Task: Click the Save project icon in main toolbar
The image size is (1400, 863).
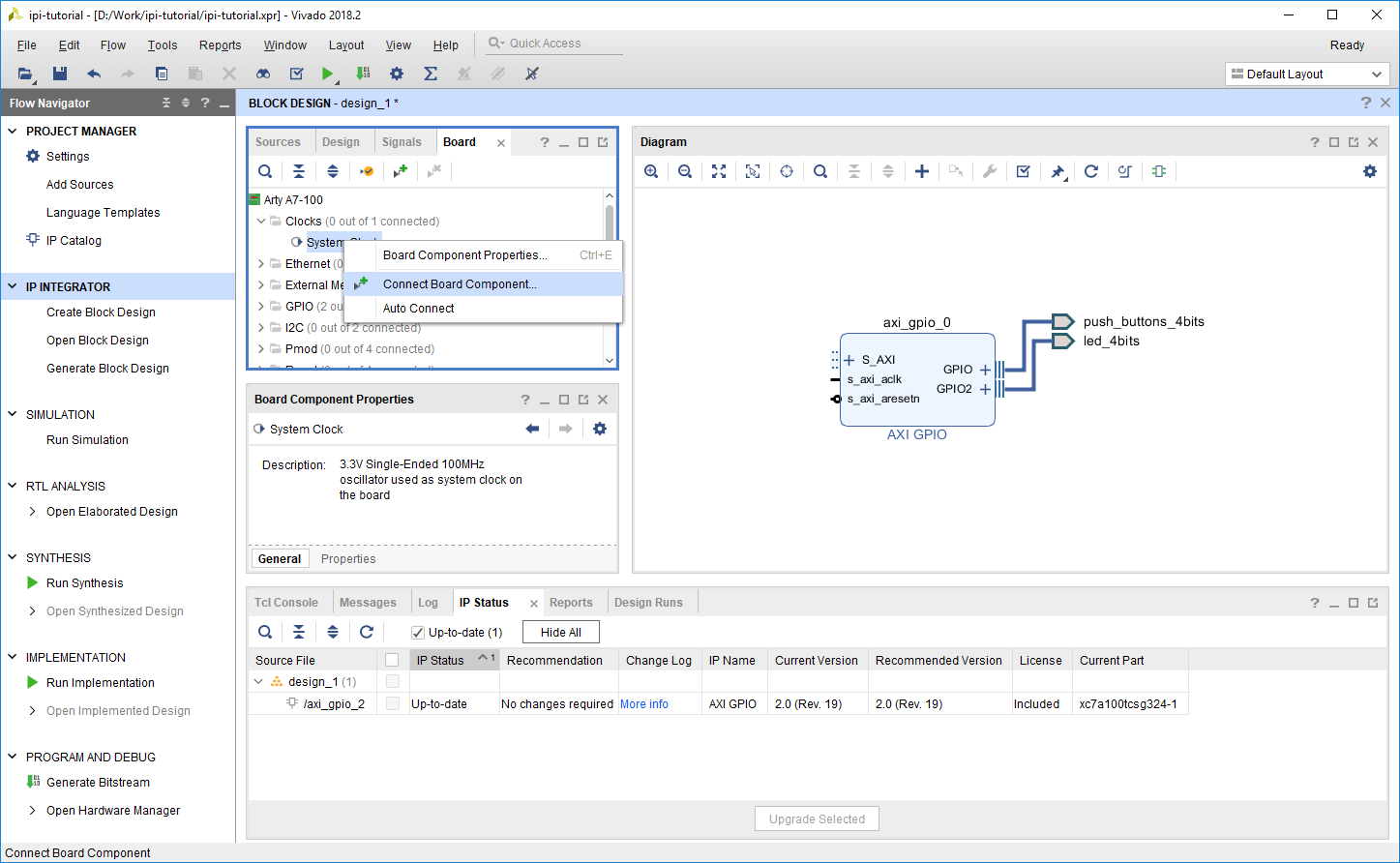Action: point(59,74)
